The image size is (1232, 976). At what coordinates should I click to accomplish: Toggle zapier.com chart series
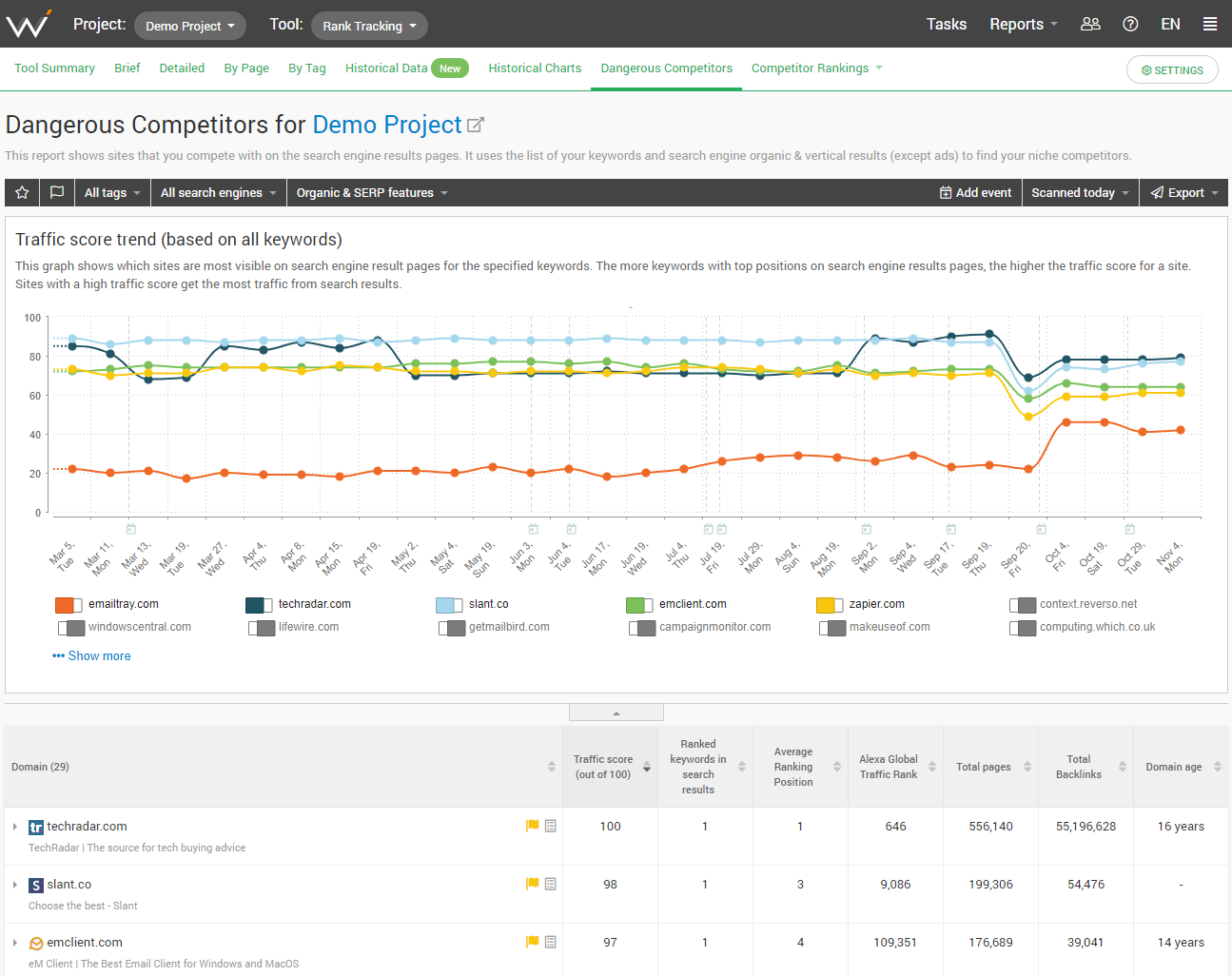830,605
